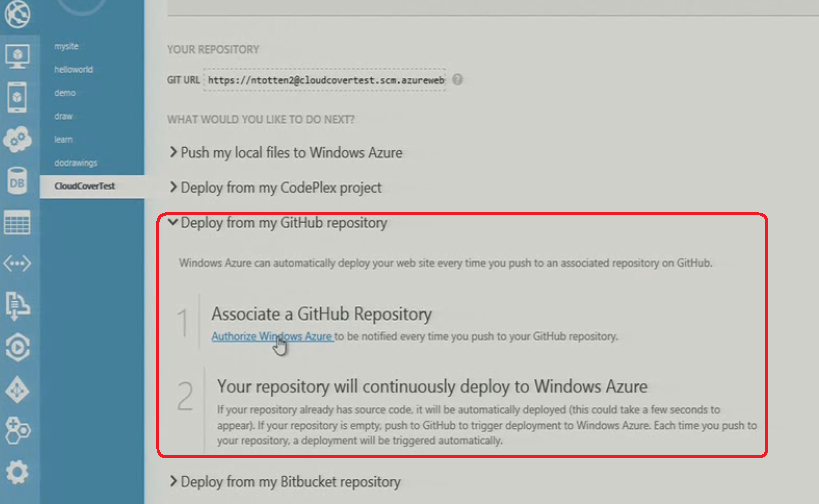Collapse Deploy from my GitHub repository

point(278,223)
